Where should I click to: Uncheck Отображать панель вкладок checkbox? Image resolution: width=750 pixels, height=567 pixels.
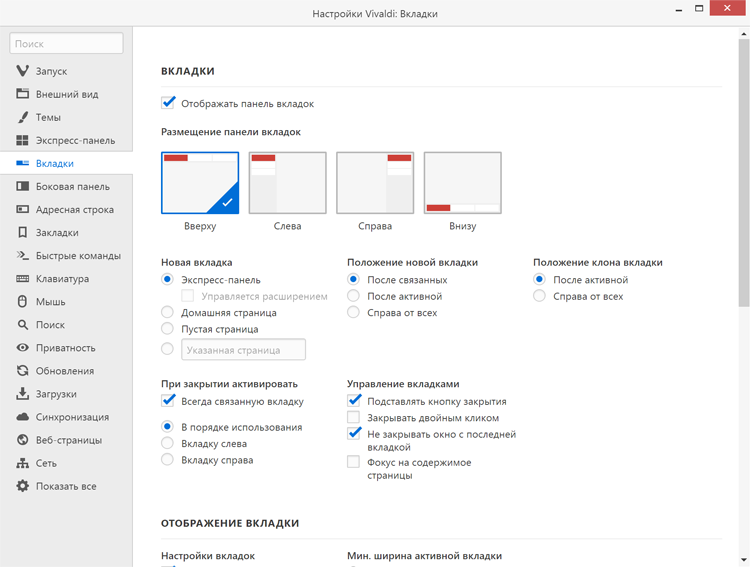coord(168,103)
